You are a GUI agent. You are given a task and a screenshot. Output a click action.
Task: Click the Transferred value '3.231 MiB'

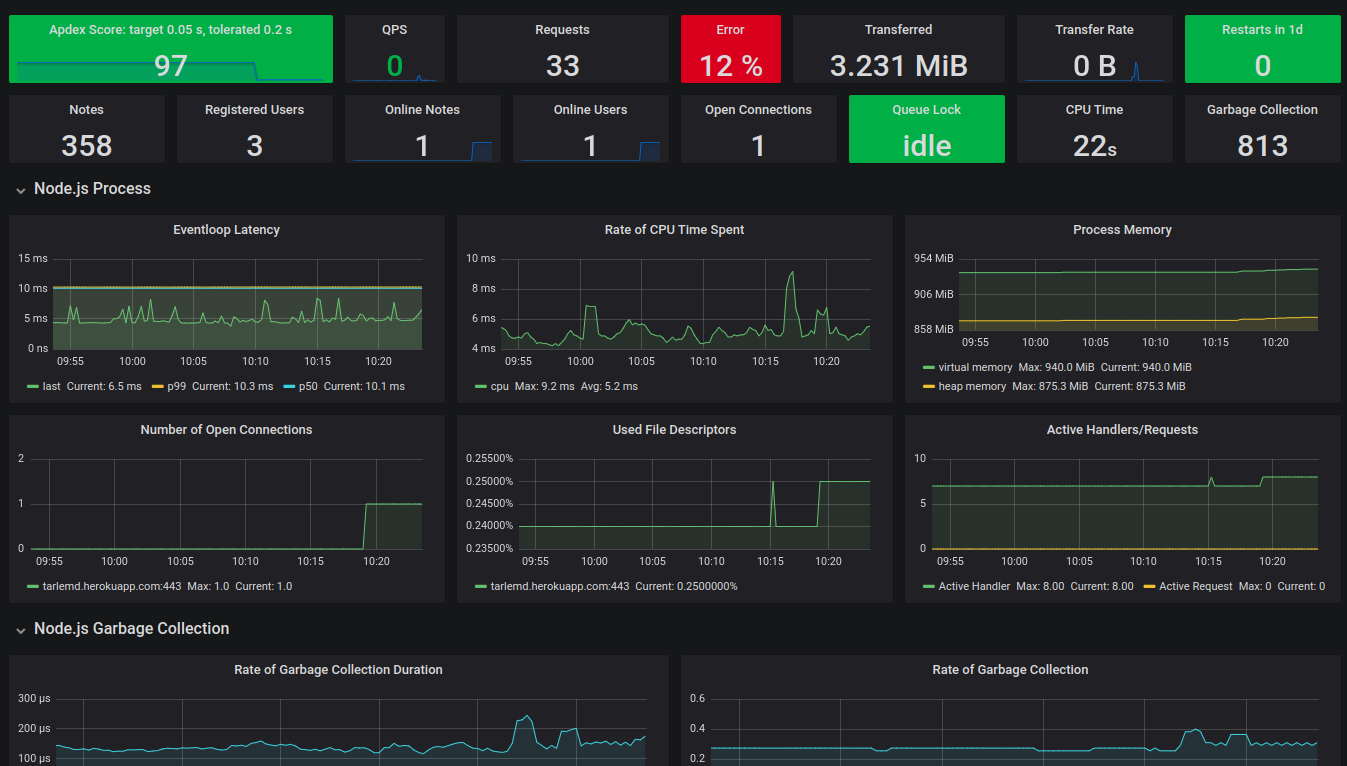click(899, 66)
